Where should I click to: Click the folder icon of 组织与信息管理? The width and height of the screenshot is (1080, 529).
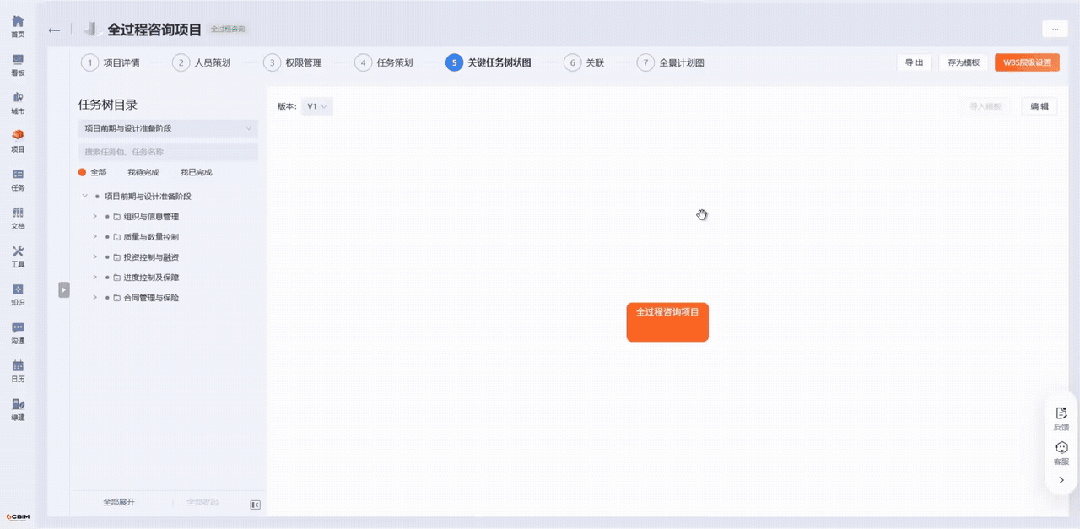tap(117, 216)
